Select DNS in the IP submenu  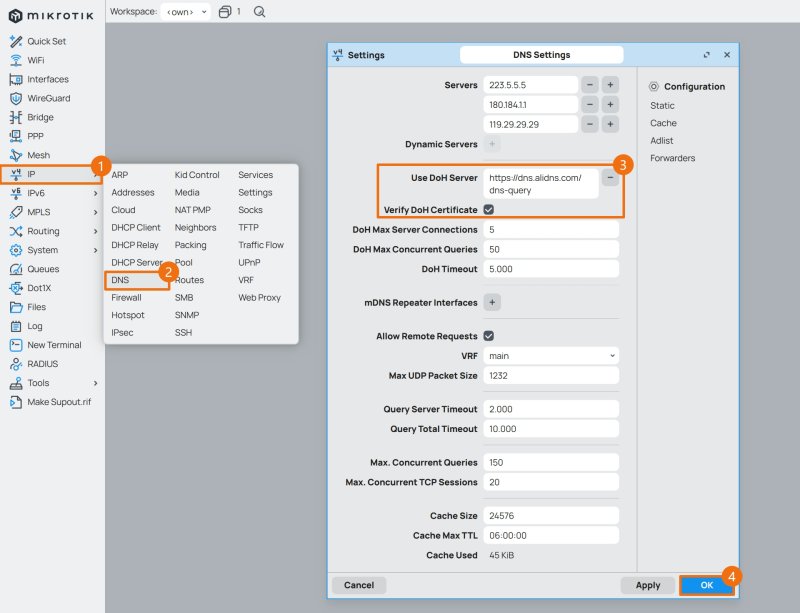tap(120, 280)
